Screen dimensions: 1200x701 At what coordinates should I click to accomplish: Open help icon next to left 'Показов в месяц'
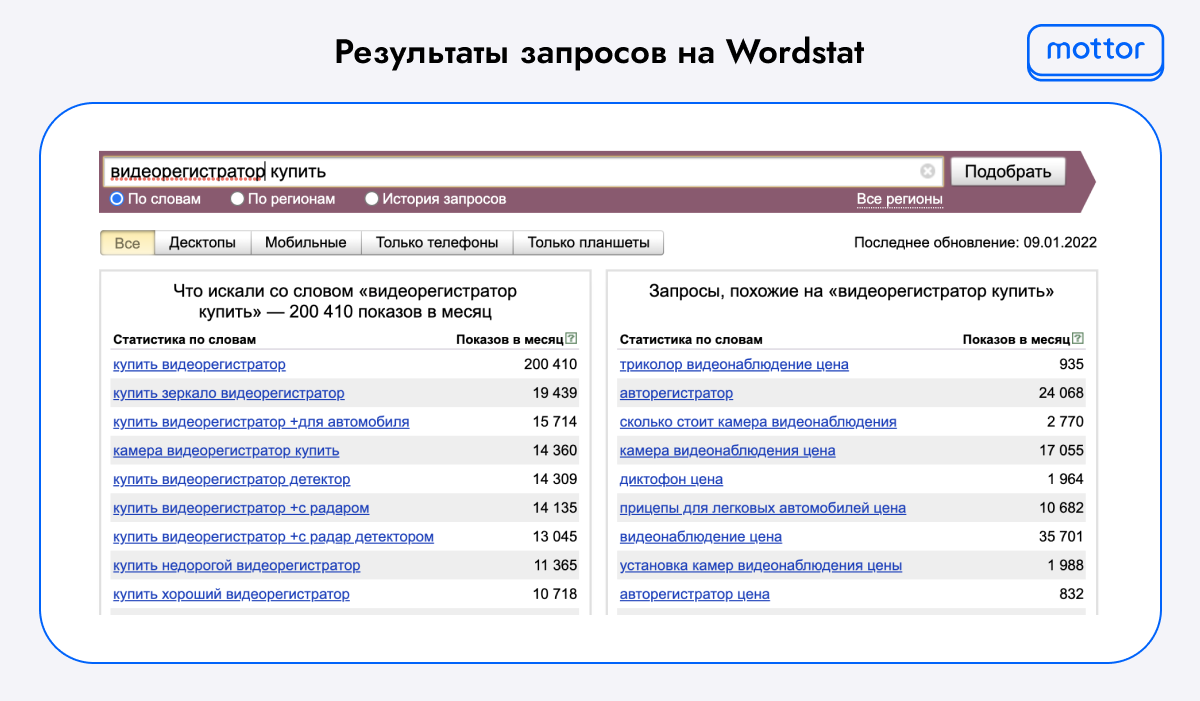point(571,339)
